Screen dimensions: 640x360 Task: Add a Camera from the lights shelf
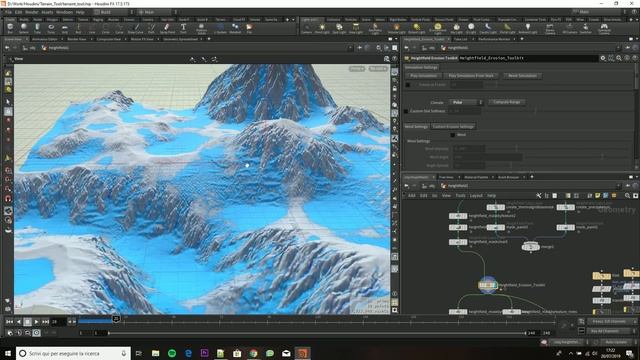click(x=307, y=28)
